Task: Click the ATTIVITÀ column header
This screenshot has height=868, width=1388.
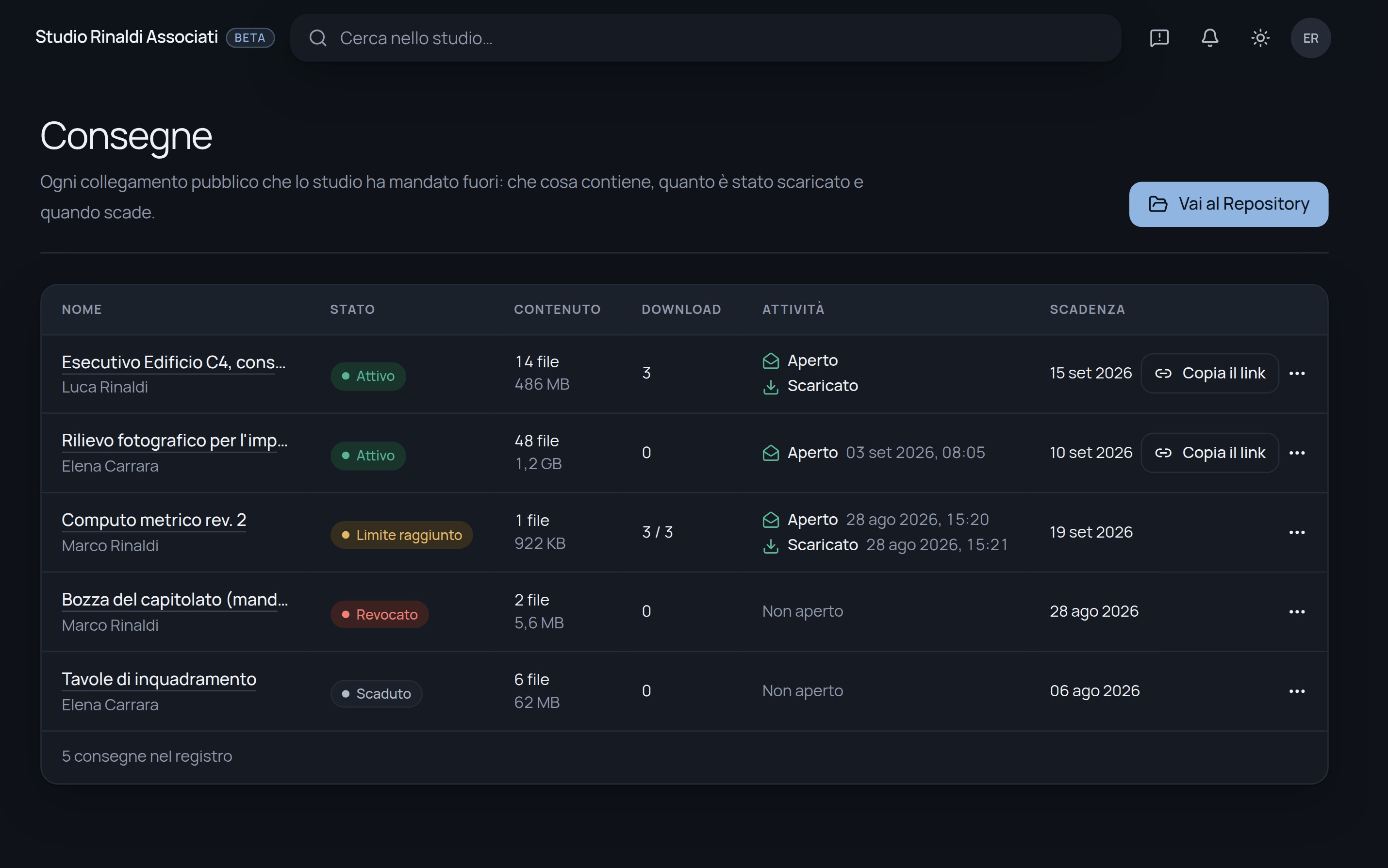Action: [x=793, y=309]
